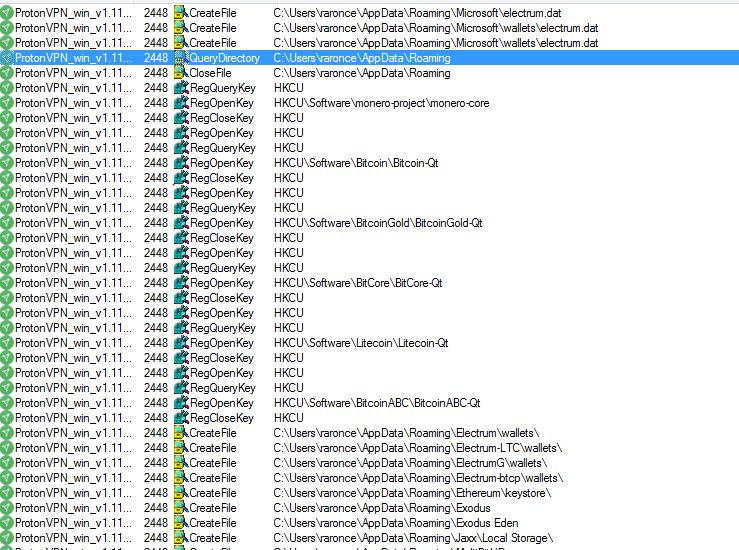The width and height of the screenshot is (739, 550).
Task: Click the registry icon on the BitcoinGold-Qt row
Action: click(181, 223)
